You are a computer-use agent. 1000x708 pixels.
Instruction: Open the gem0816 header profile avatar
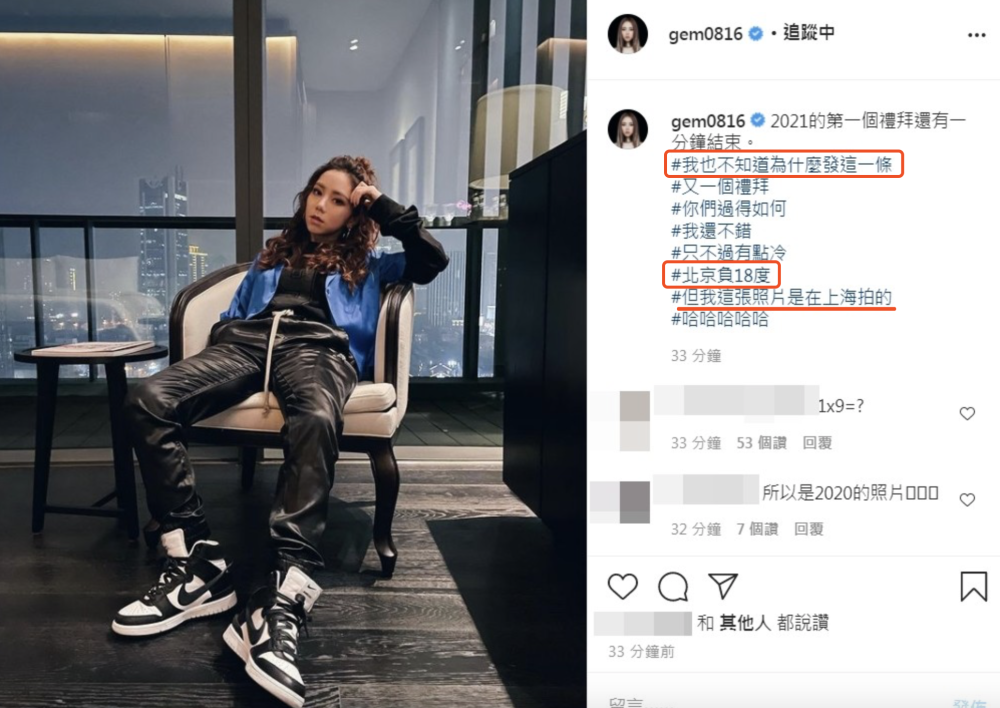[x=628, y=34]
